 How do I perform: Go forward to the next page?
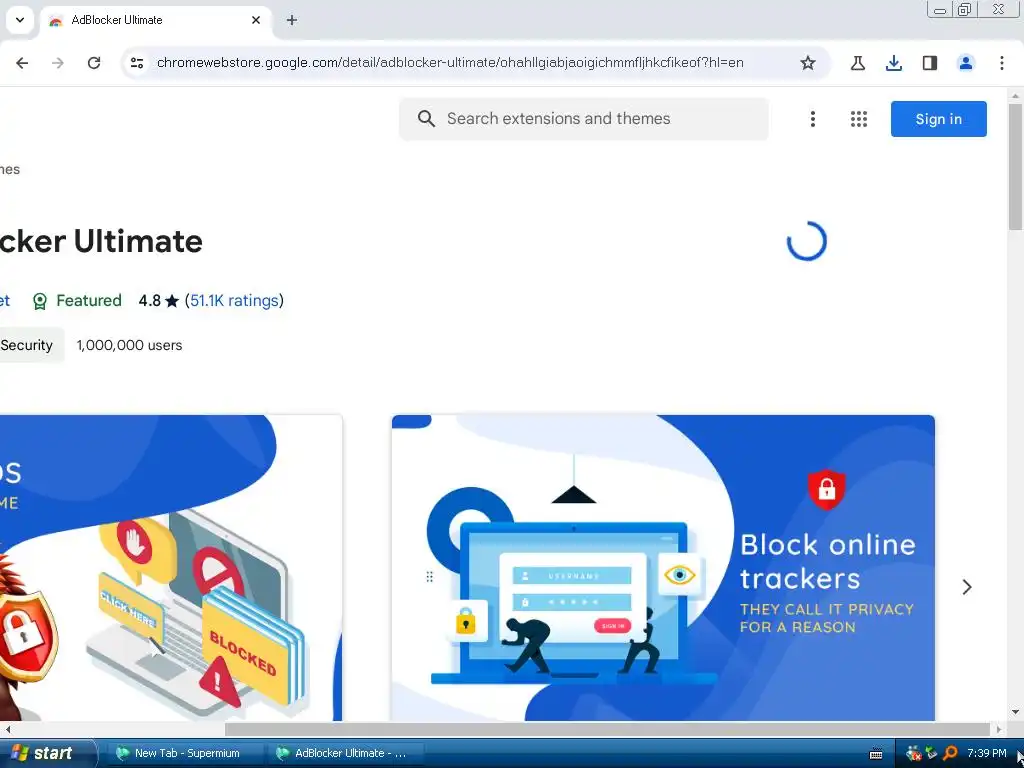click(x=58, y=63)
